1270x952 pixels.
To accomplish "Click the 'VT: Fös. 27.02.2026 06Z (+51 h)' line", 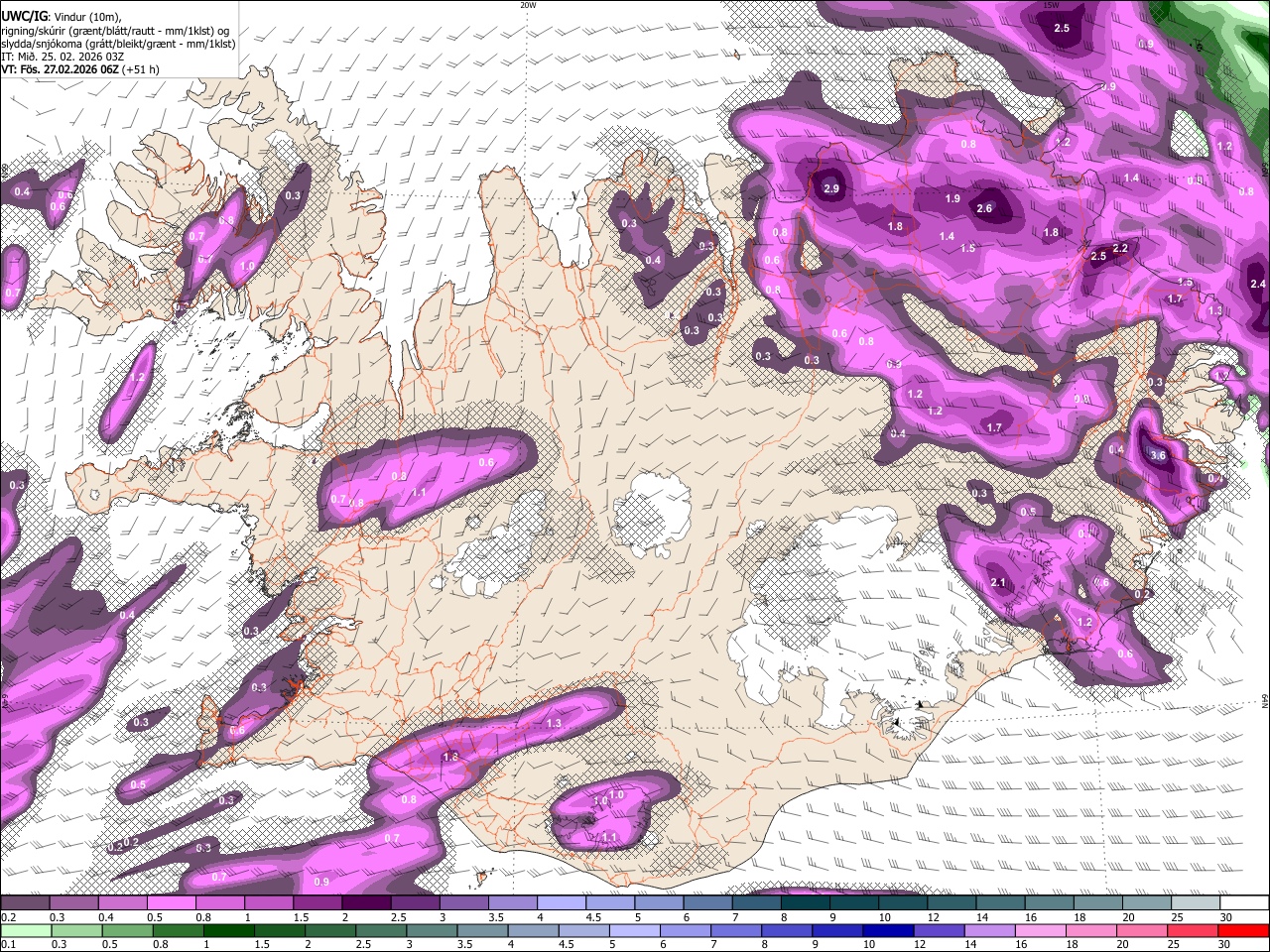I will click(x=80, y=69).
